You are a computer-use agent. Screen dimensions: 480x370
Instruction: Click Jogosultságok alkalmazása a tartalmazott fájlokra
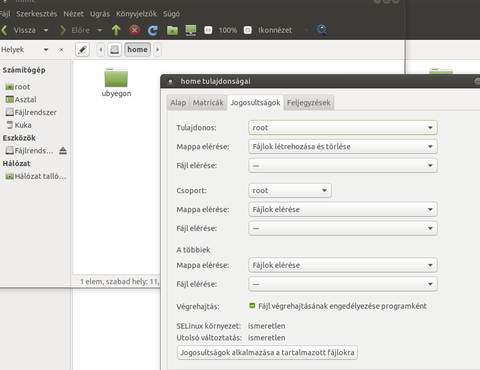[x=267, y=352]
